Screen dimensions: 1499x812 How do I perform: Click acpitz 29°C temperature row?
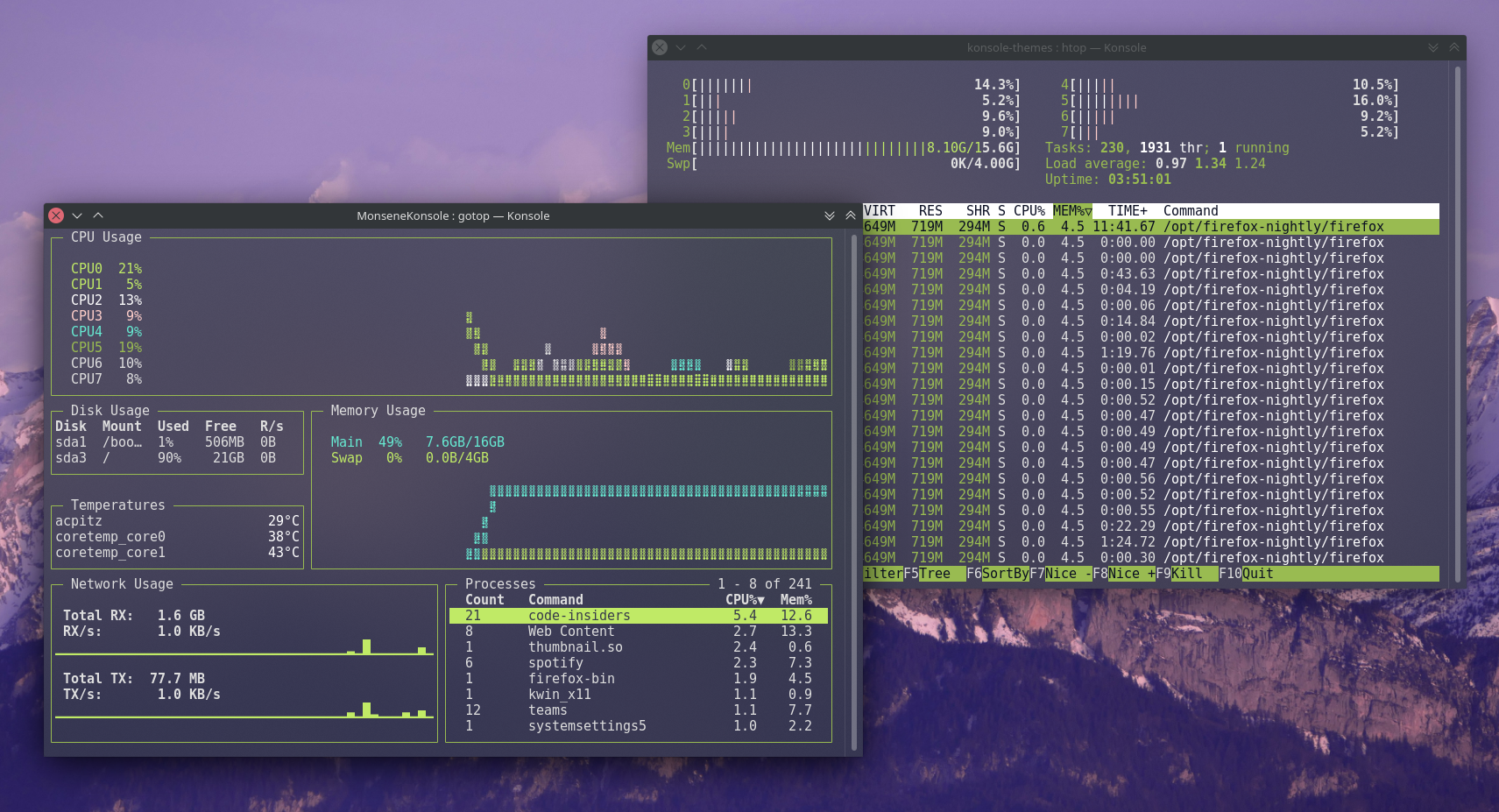(x=177, y=521)
